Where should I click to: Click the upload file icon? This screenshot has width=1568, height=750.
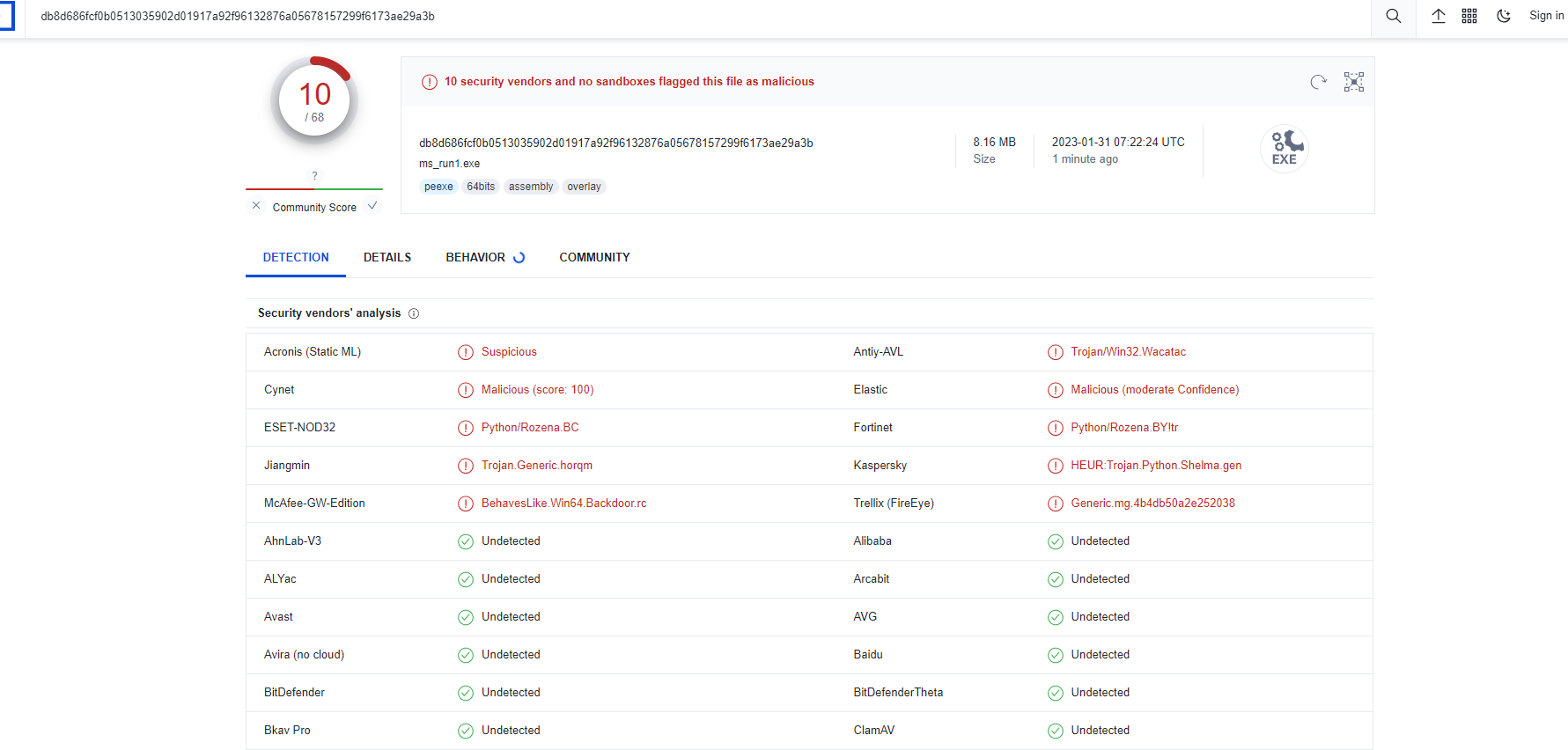[x=1438, y=16]
